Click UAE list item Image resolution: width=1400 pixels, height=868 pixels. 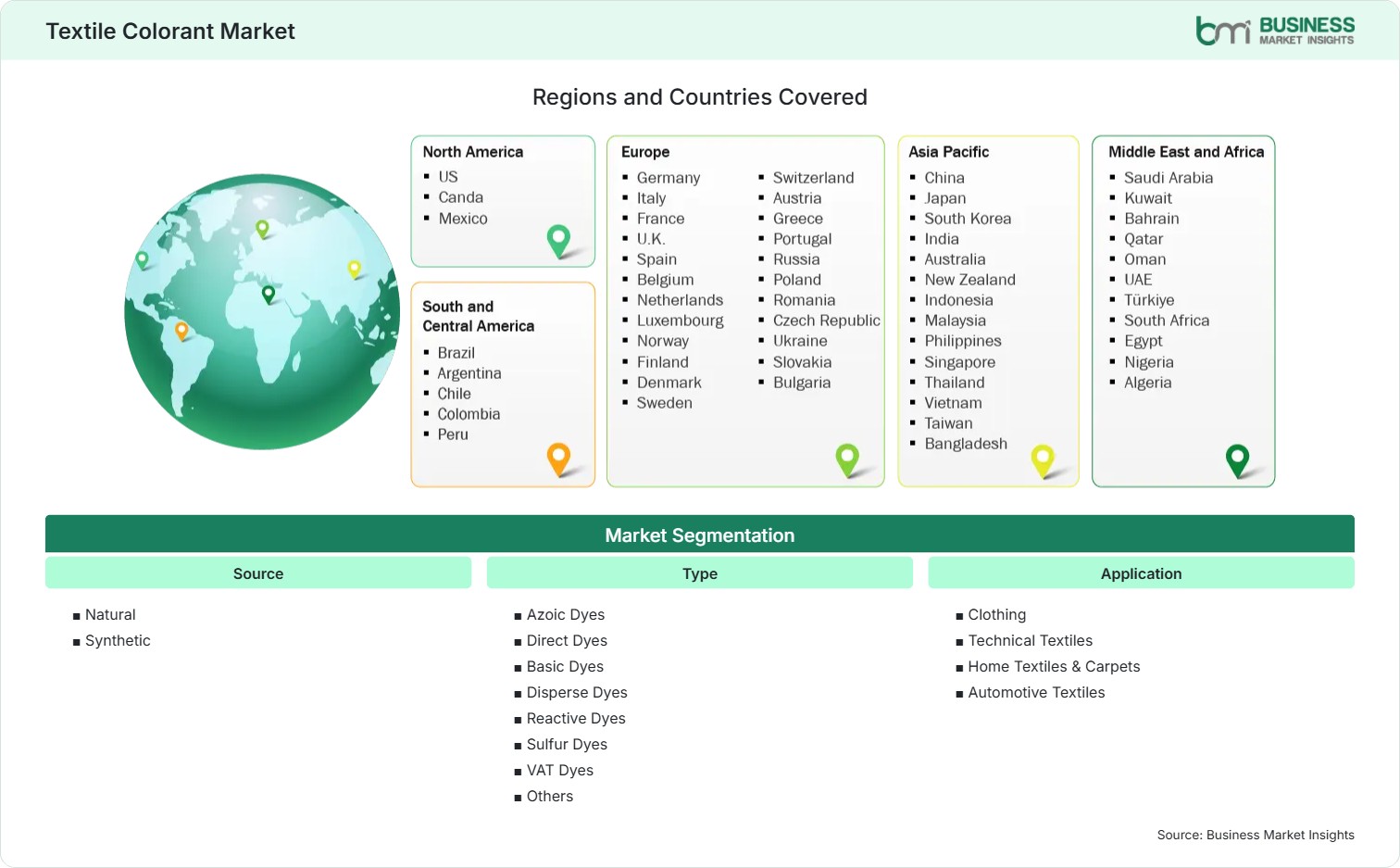(1138, 280)
